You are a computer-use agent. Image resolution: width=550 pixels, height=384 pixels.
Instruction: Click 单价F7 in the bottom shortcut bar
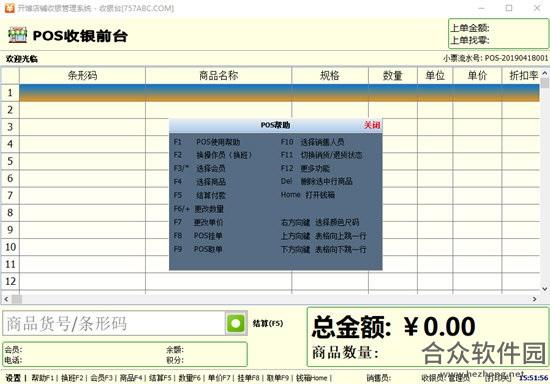coord(219,378)
